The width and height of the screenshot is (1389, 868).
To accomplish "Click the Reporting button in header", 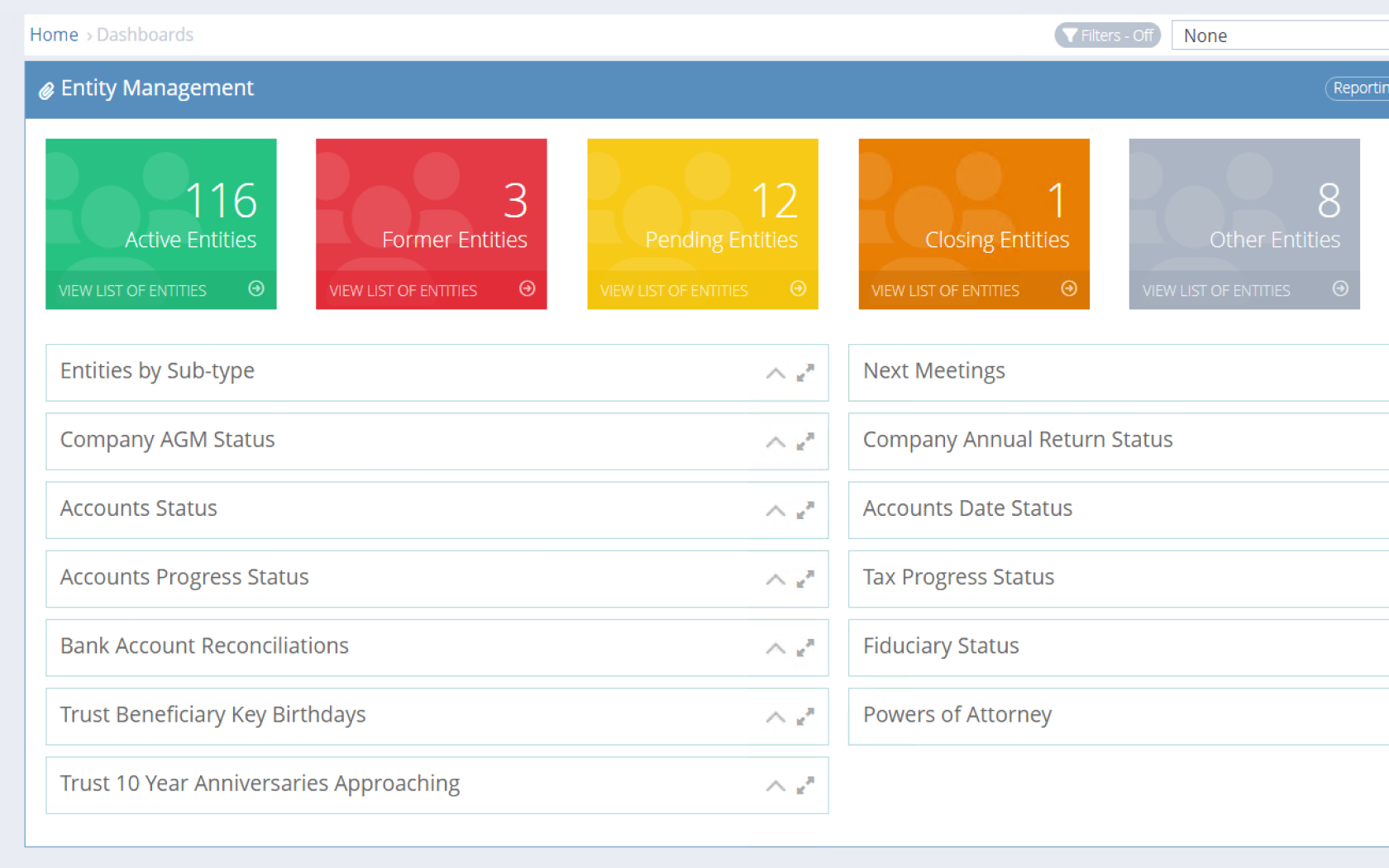I will tap(1359, 88).
